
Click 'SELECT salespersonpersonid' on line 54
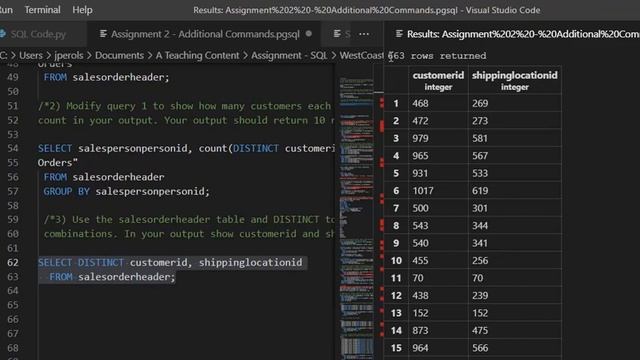tap(113, 149)
